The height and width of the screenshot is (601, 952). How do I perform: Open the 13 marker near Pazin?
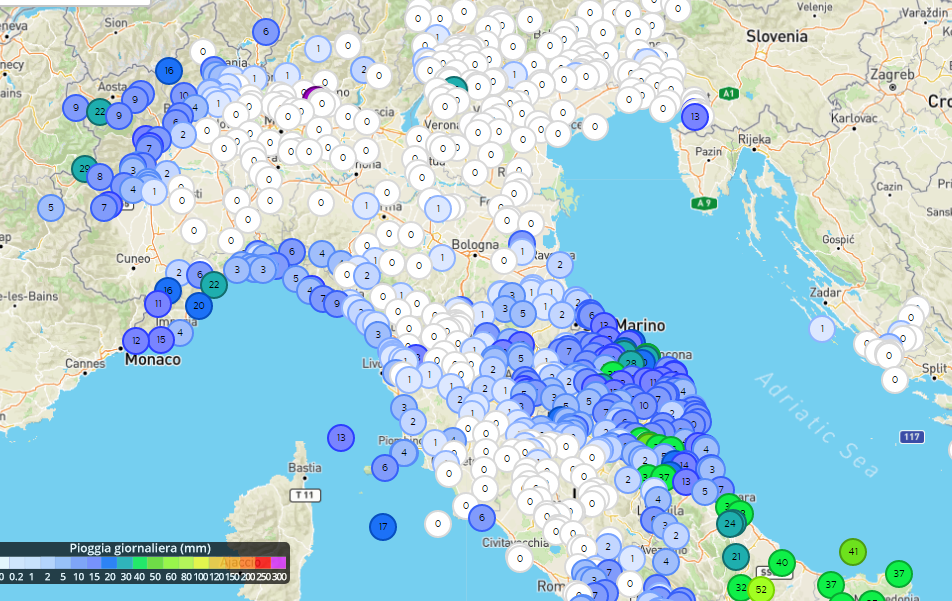tap(695, 116)
